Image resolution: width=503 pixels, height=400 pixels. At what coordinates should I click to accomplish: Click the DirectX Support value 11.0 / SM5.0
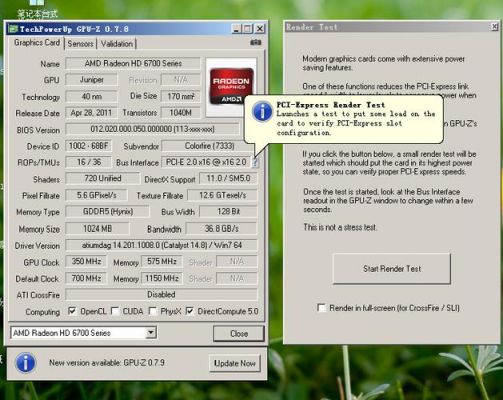pos(228,179)
